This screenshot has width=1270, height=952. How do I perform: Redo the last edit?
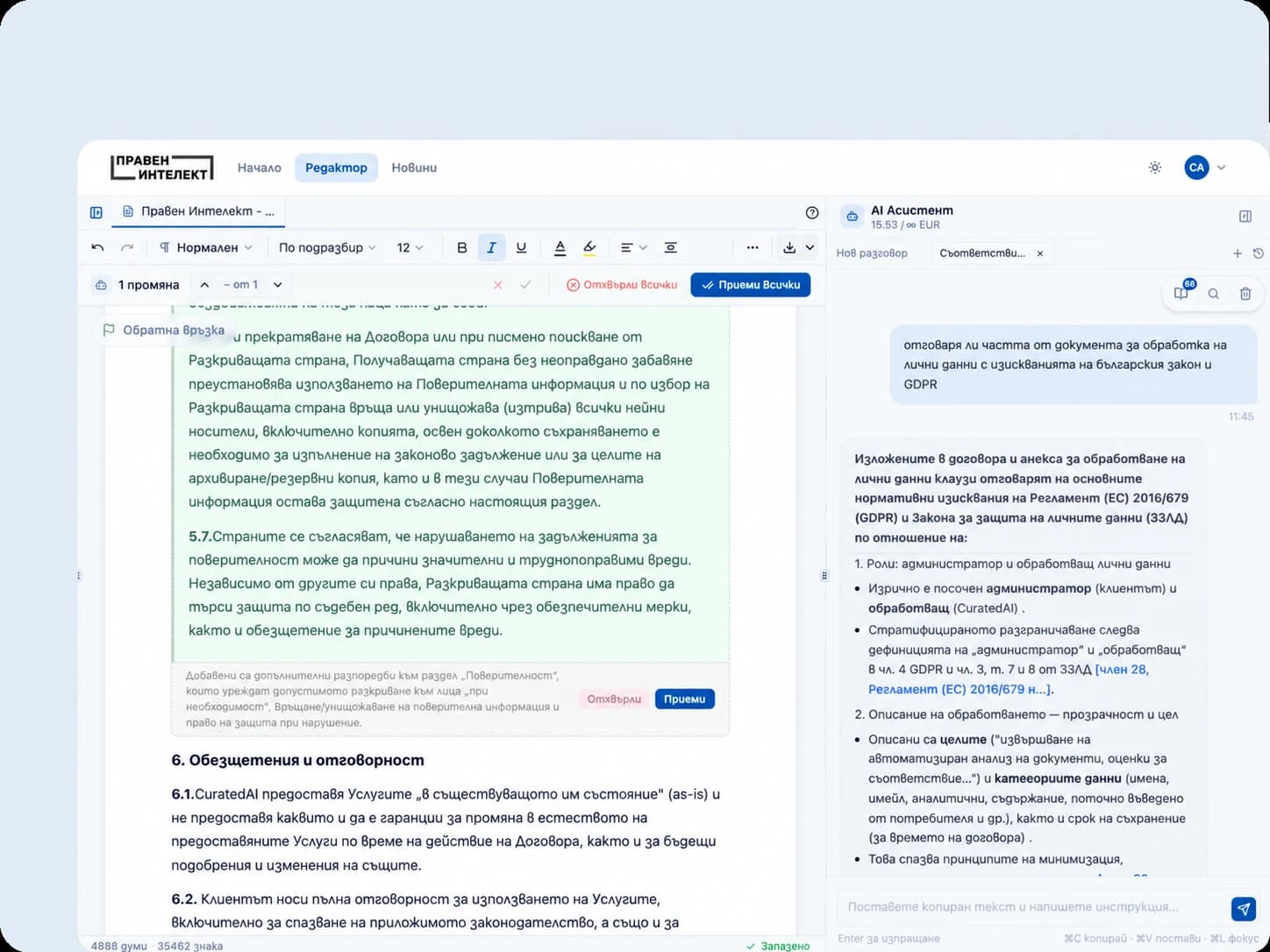pos(127,248)
